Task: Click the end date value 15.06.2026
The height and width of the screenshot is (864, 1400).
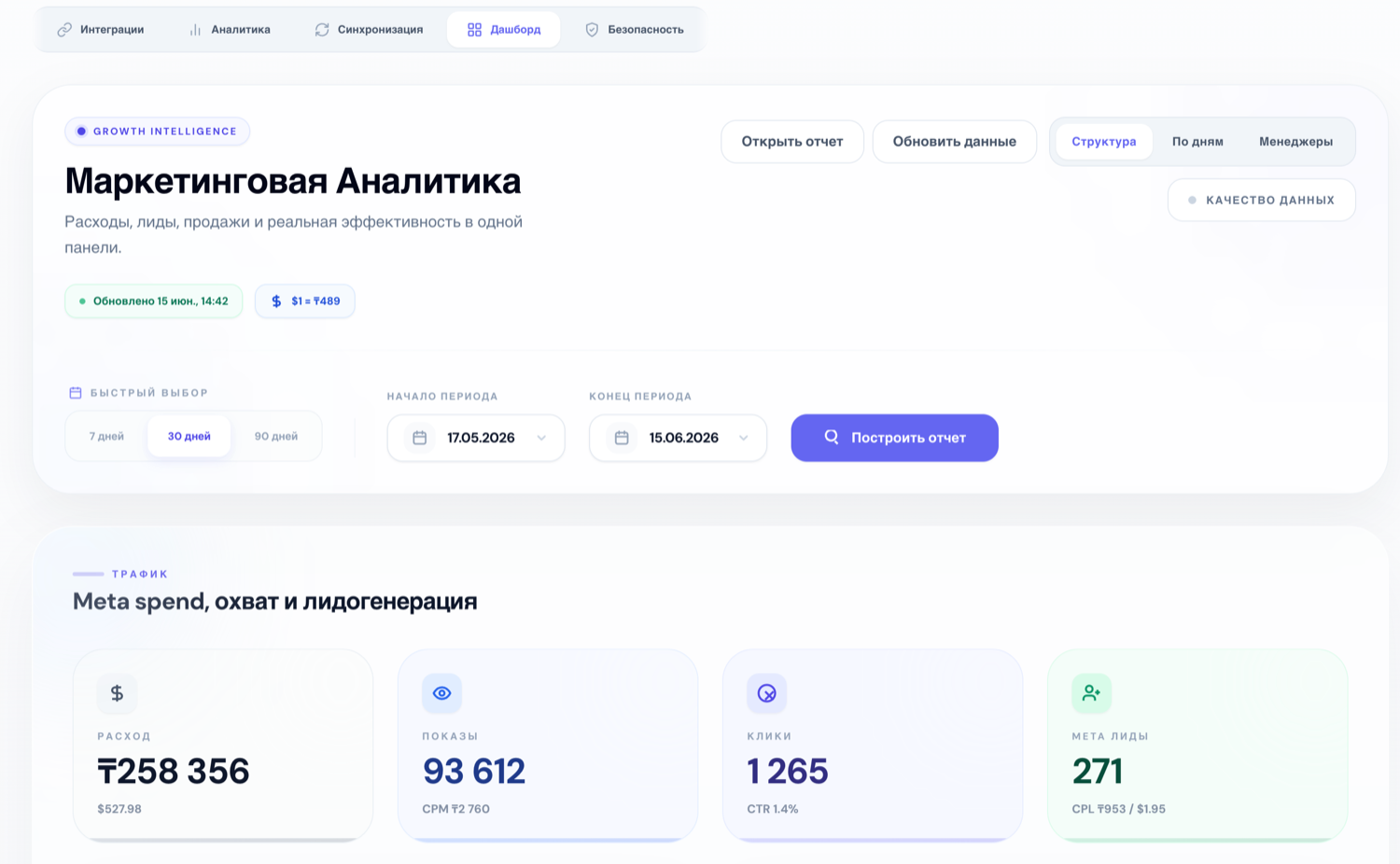Action: 683,438
